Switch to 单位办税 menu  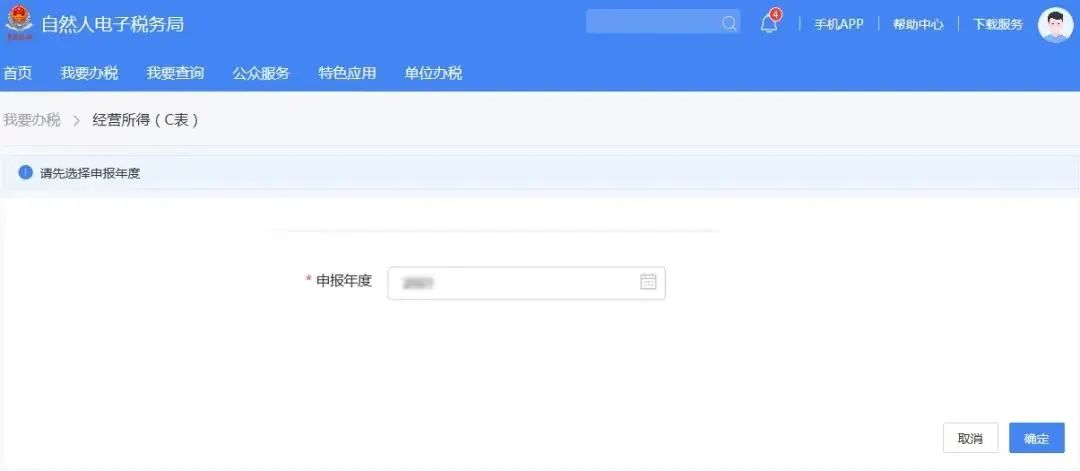(433, 73)
